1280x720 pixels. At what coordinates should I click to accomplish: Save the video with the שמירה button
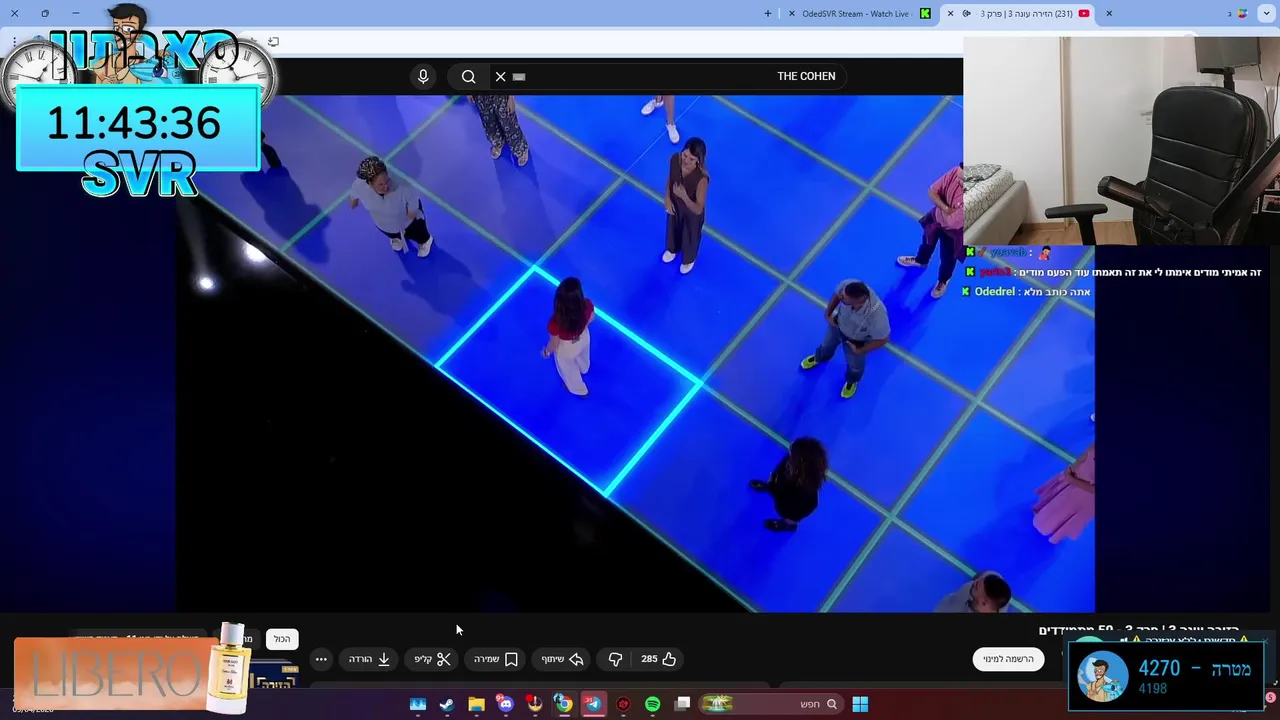pyautogui.click(x=496, y=659)
